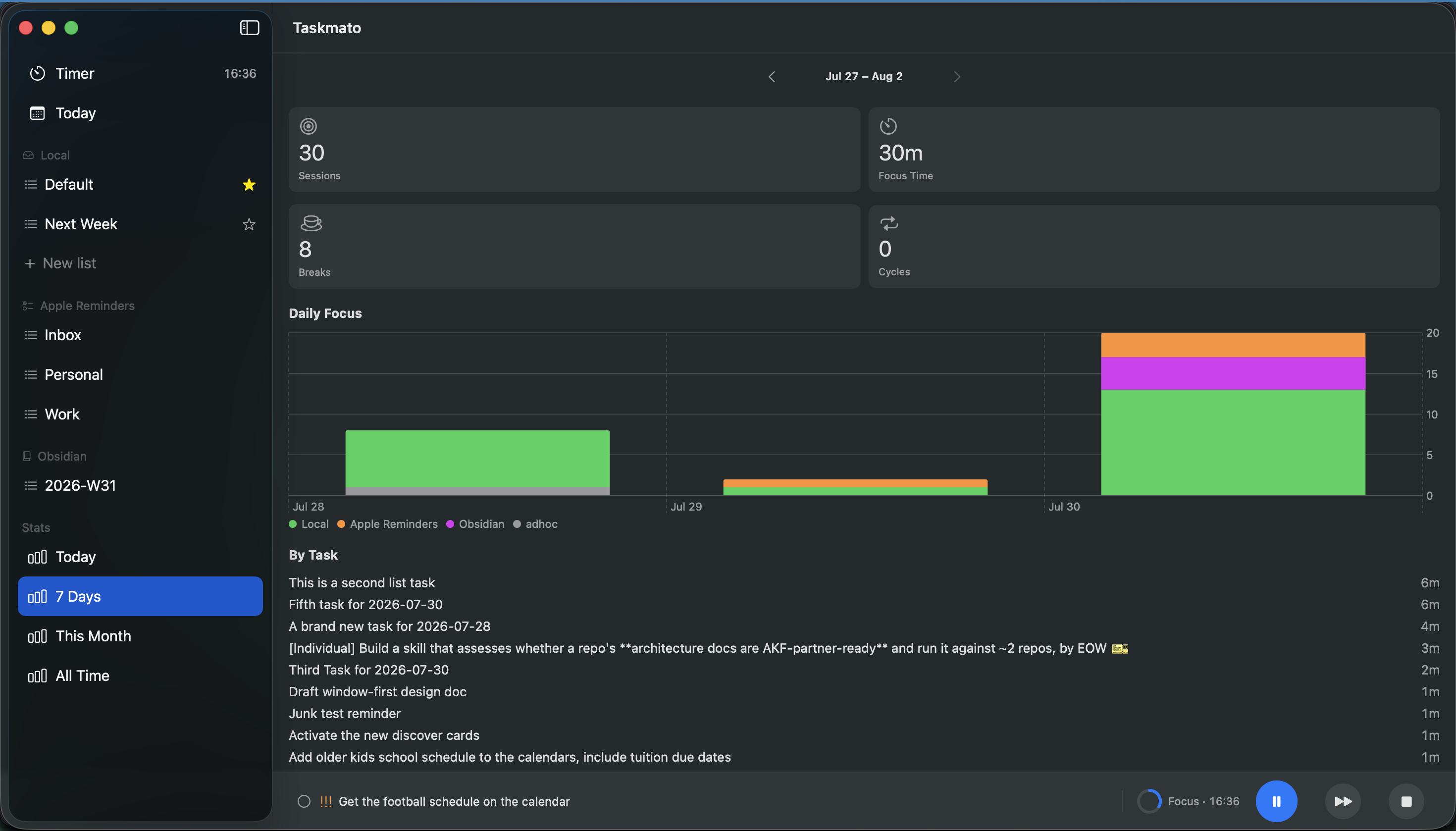Click the Focus progress ring indicator

pyautogui.click(x=1149, y=801)
